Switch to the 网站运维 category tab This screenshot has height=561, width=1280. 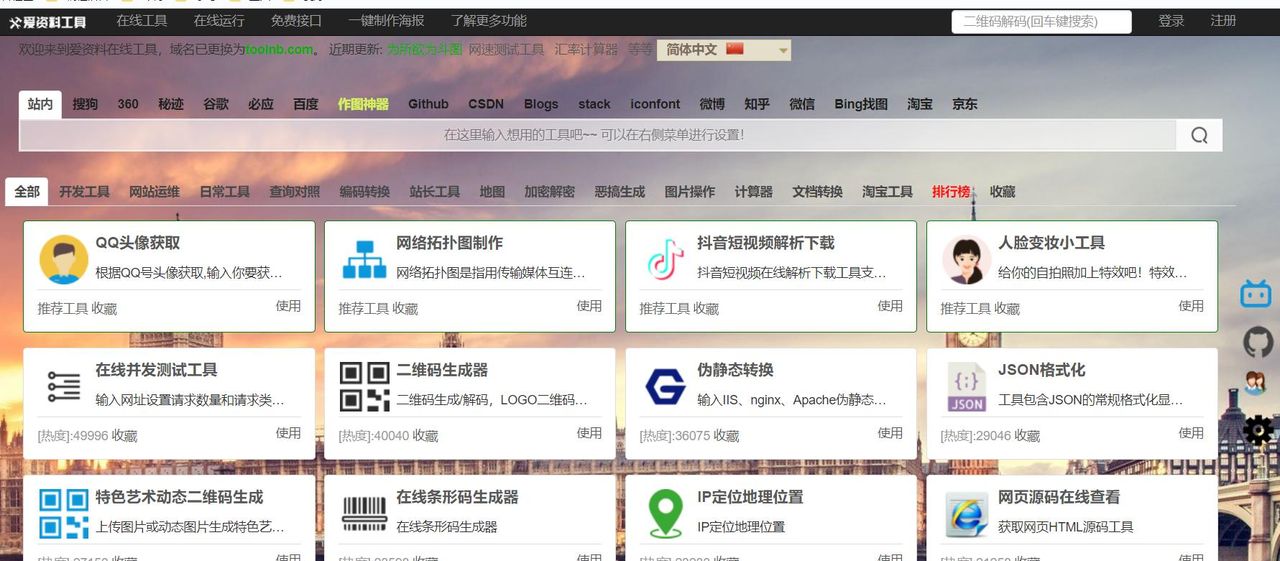tap(154, 192)
